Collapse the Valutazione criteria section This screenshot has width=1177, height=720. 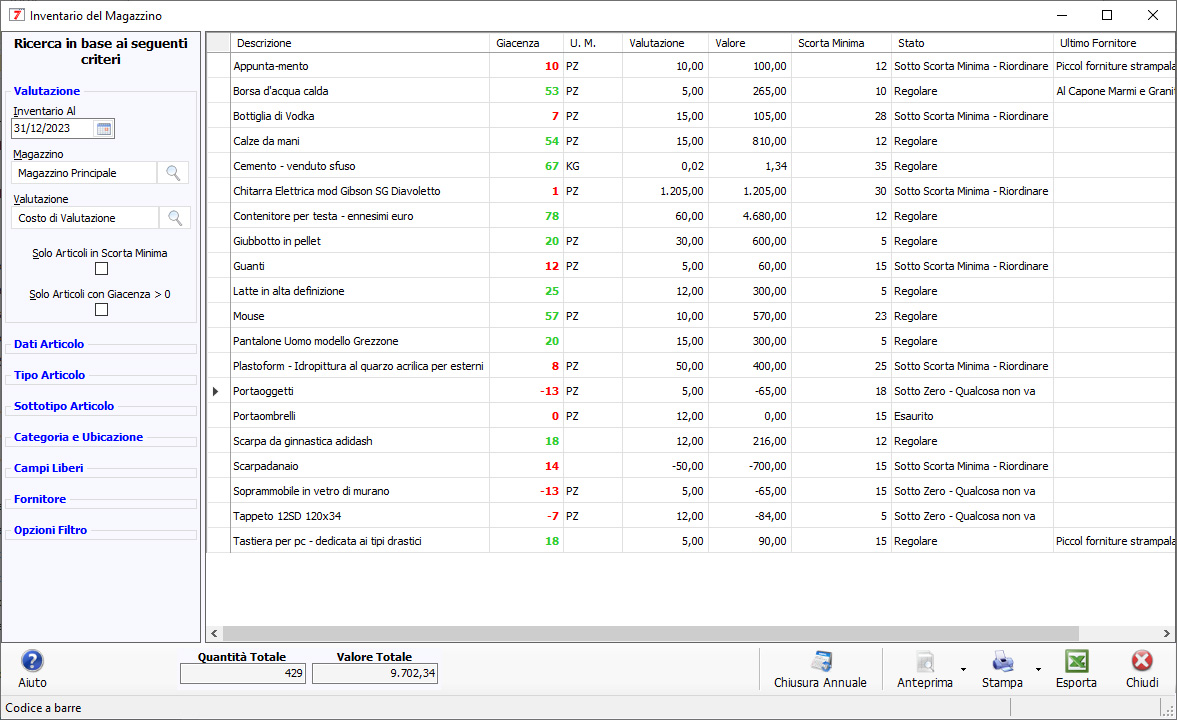tap(47, 91)
